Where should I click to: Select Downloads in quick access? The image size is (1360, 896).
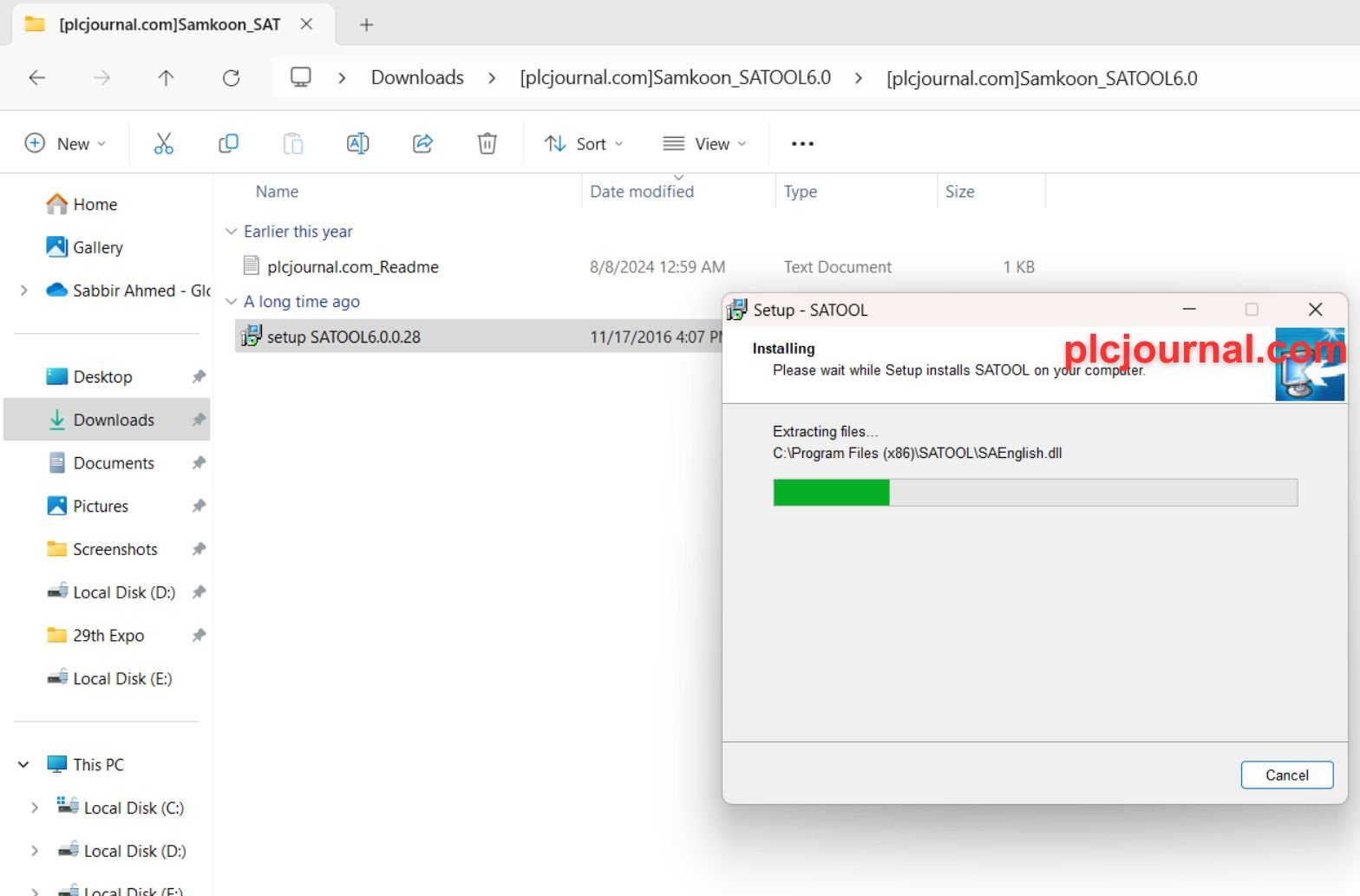[x=114, y=420]
